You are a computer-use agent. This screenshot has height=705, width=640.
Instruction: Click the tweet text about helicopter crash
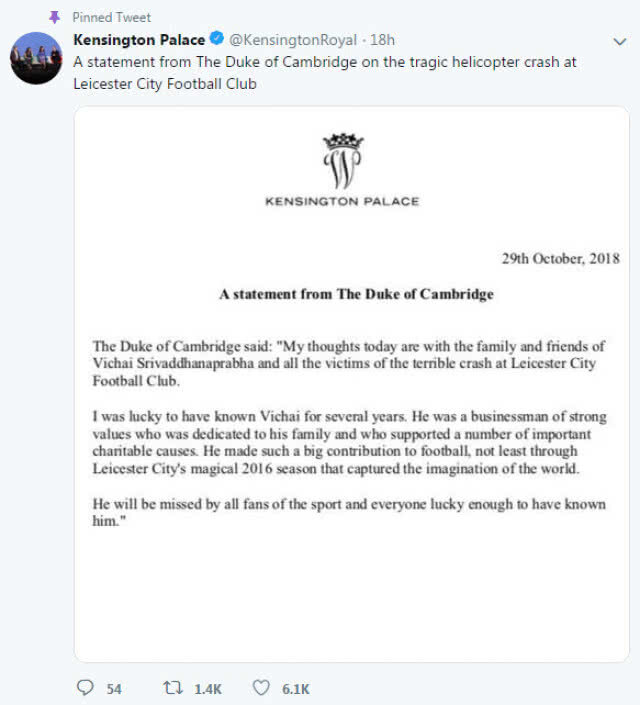(325, 72)
